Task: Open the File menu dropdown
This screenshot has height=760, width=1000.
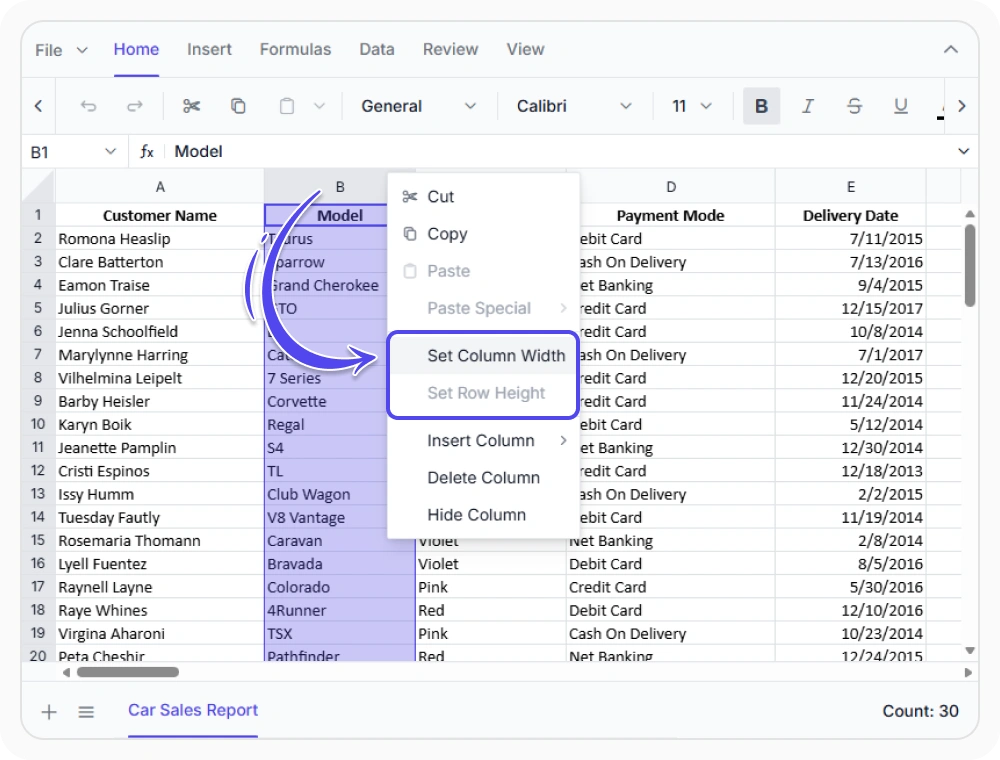Action: 61,50
